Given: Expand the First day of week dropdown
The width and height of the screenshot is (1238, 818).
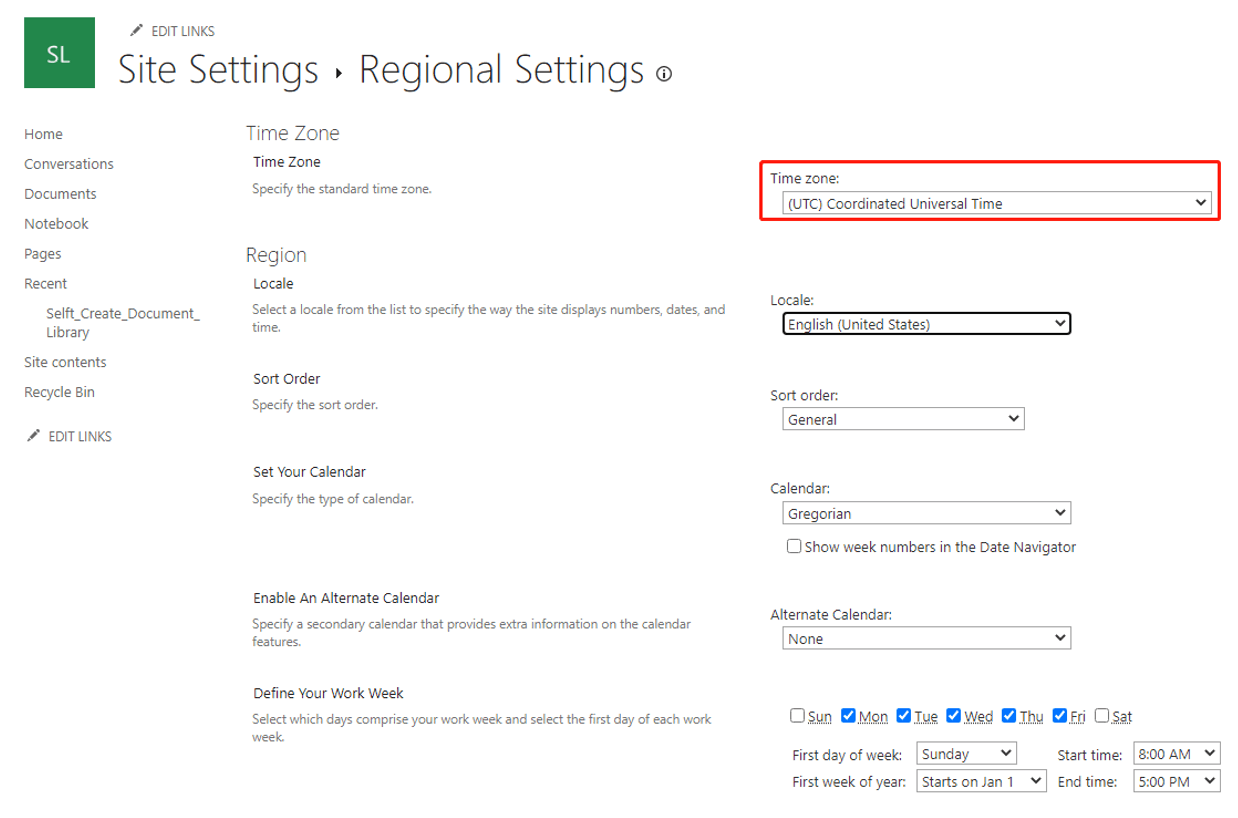Looking at the screenshot, I should click(966, 754).
